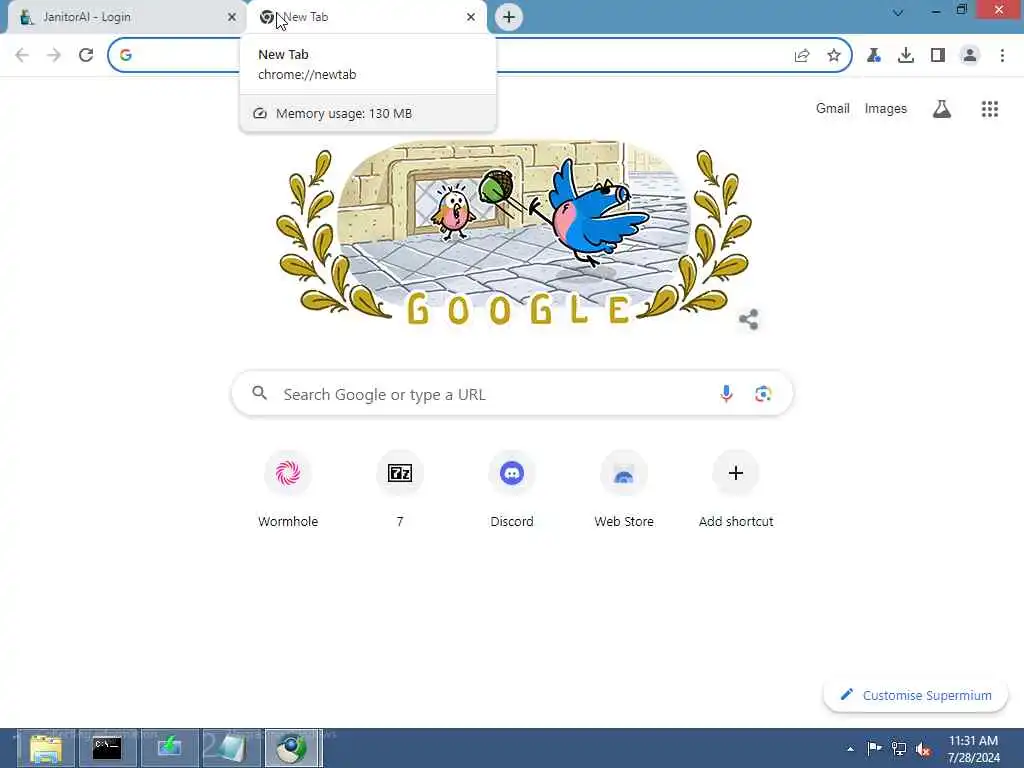Open the experiments flask icon in the toolbar

coord(874,56)
